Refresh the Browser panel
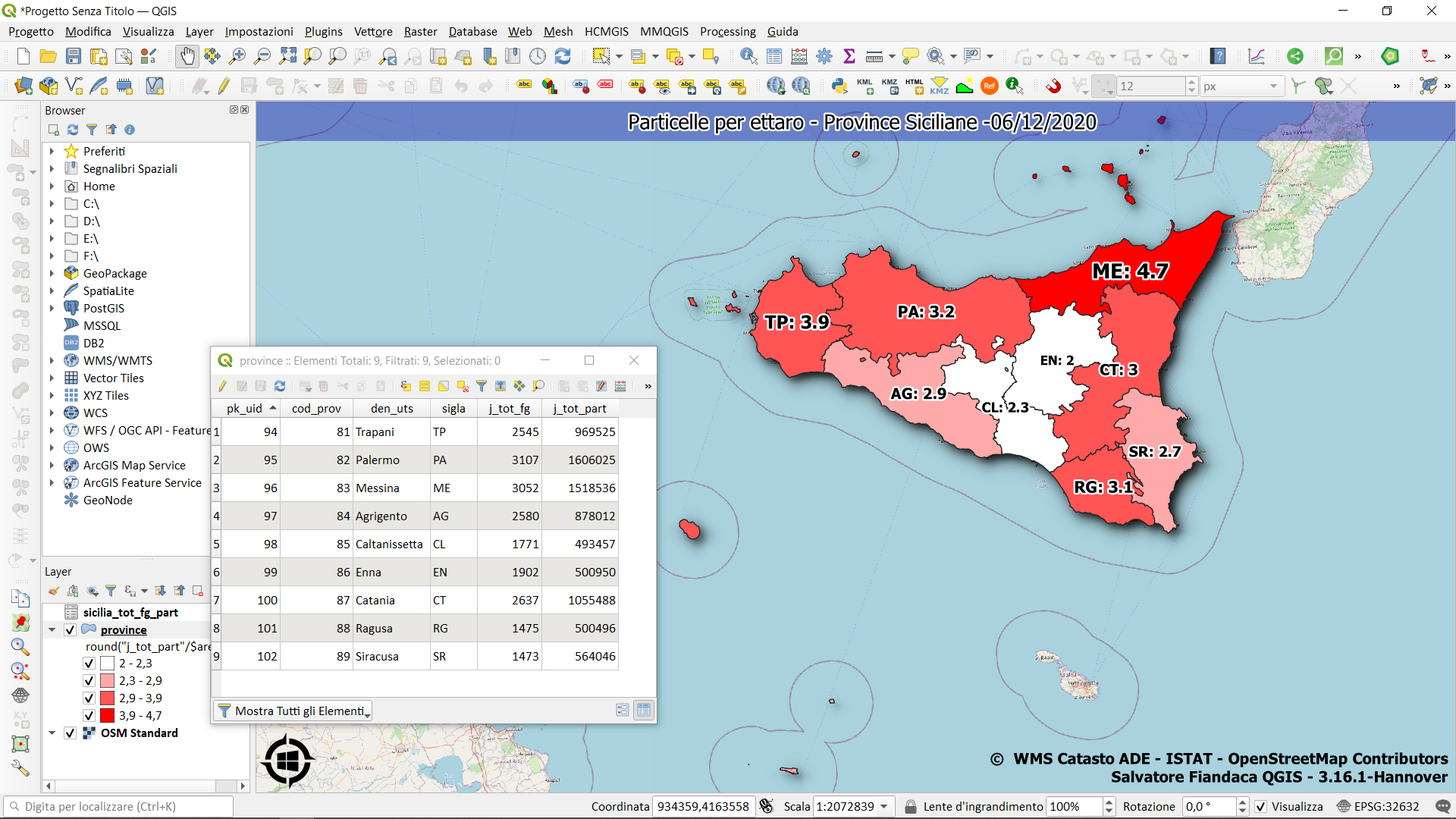 click(x=73, y=130)
